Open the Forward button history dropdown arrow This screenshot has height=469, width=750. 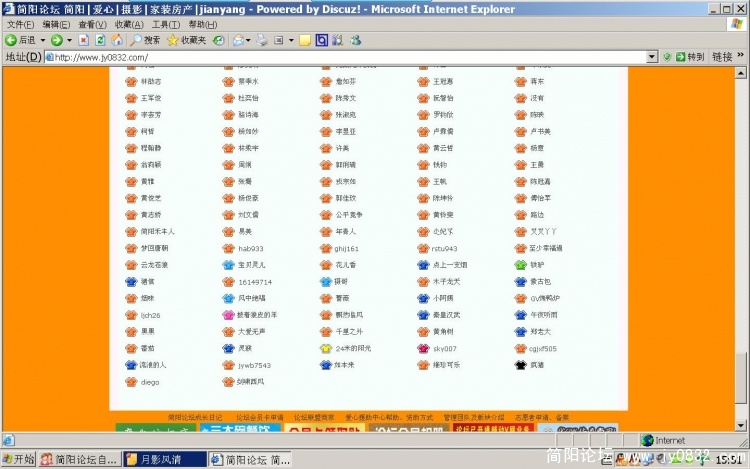pyautogui.click(x=69, y=40)
